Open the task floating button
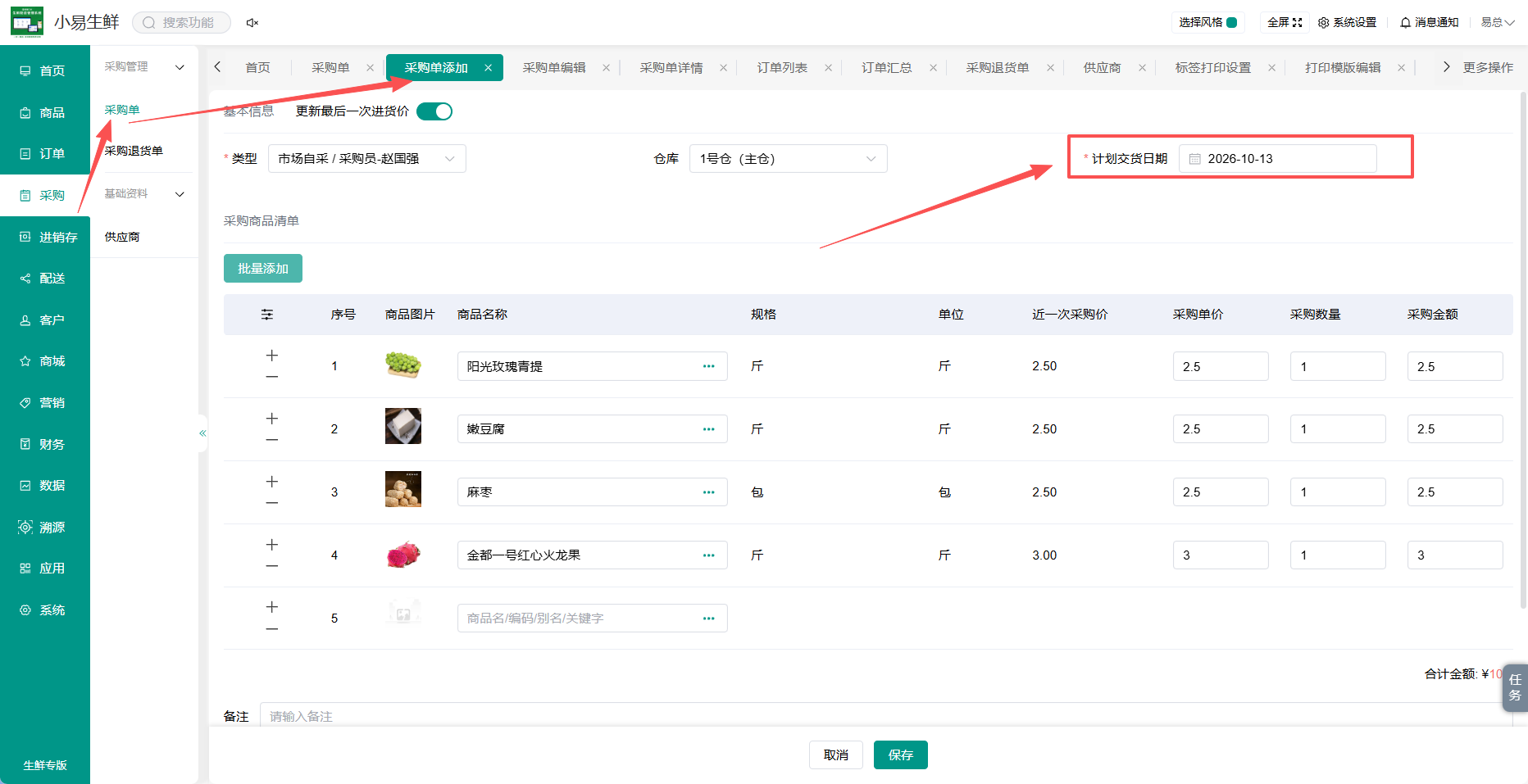This screenshot has height=784, width=1528. [1515, 688]
